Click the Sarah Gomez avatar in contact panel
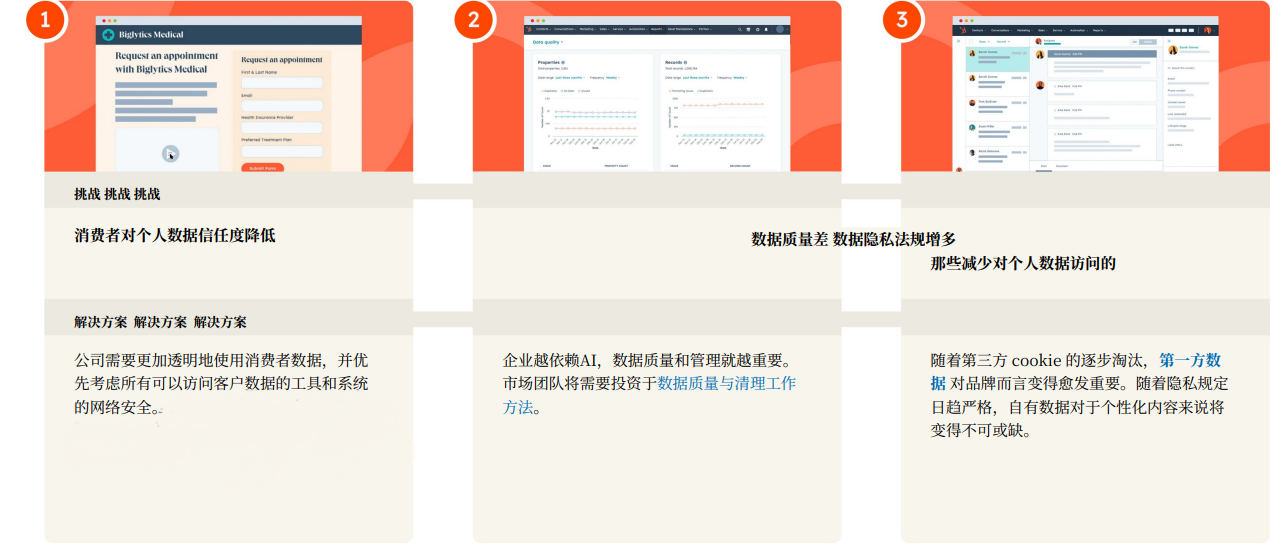 click(1173, 49)
